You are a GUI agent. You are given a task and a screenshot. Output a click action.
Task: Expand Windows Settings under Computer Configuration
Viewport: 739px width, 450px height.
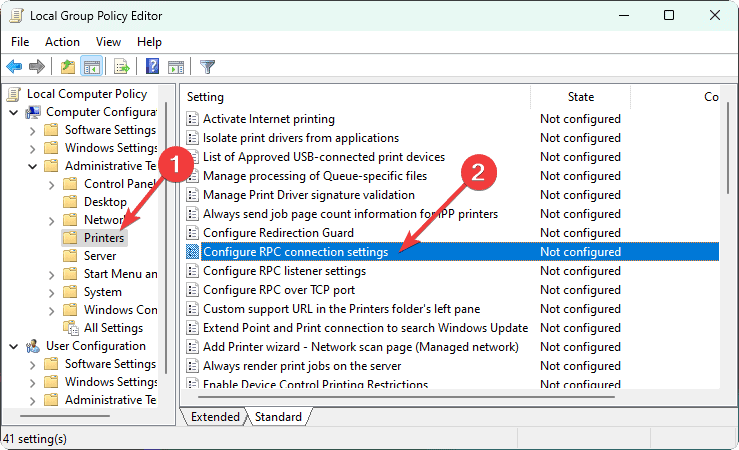[x=33, y=149]
